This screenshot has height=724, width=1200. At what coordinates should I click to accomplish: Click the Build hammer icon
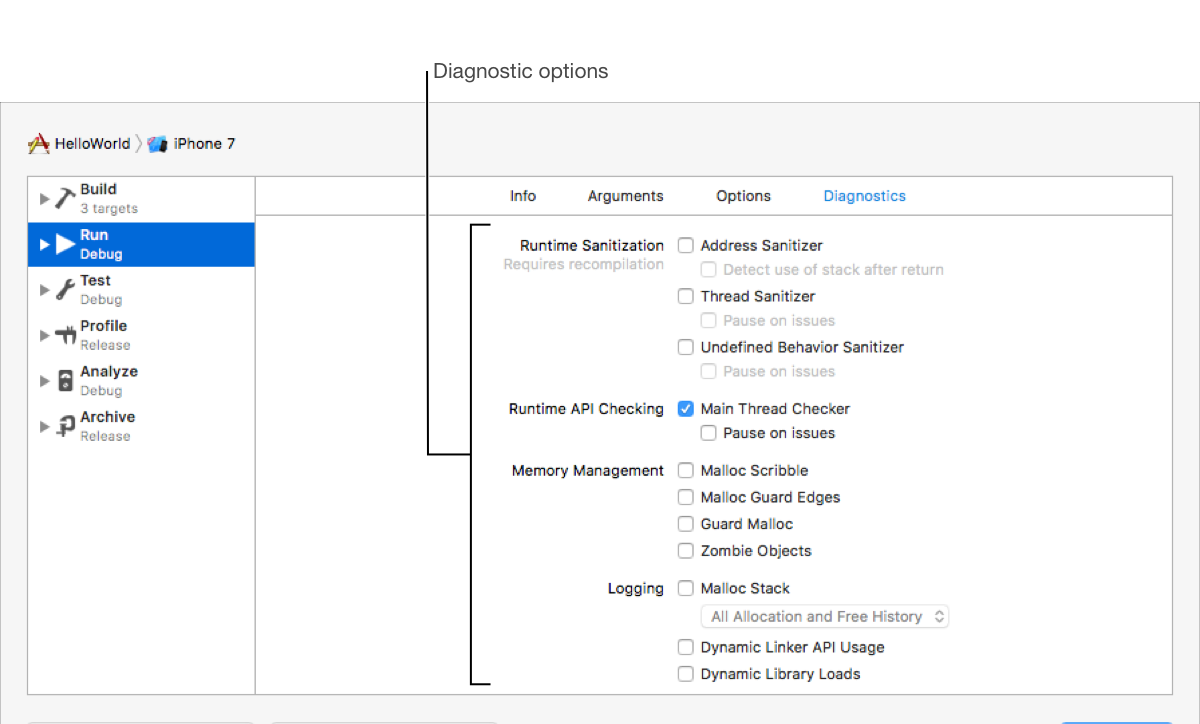pos(65,198)
